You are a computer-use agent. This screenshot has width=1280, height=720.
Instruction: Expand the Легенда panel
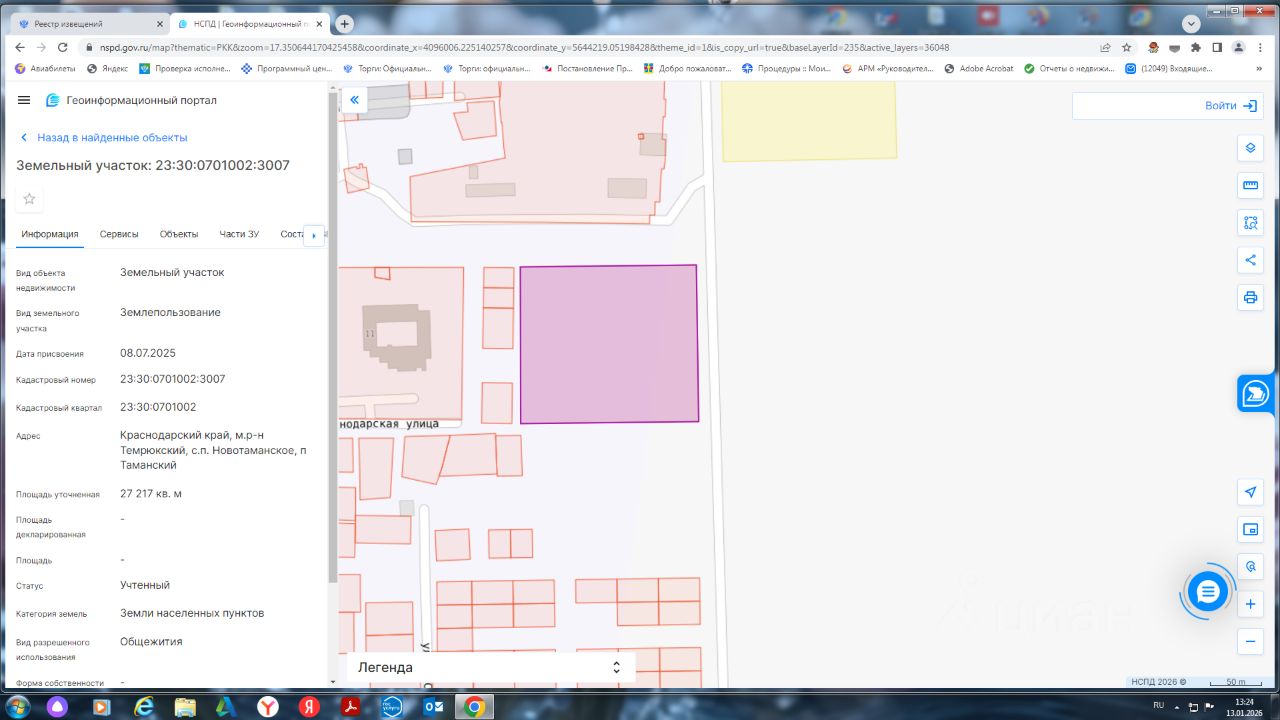[x=491, y=667]
